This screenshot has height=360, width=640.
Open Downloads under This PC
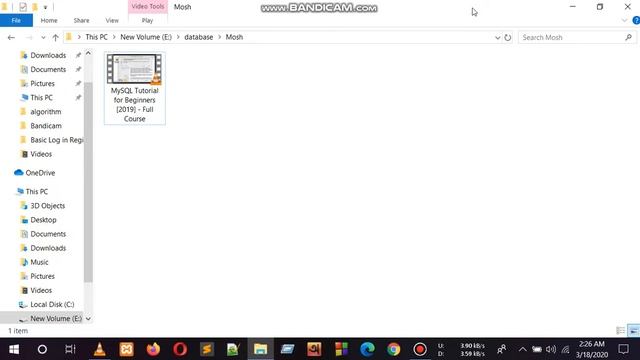48,248
